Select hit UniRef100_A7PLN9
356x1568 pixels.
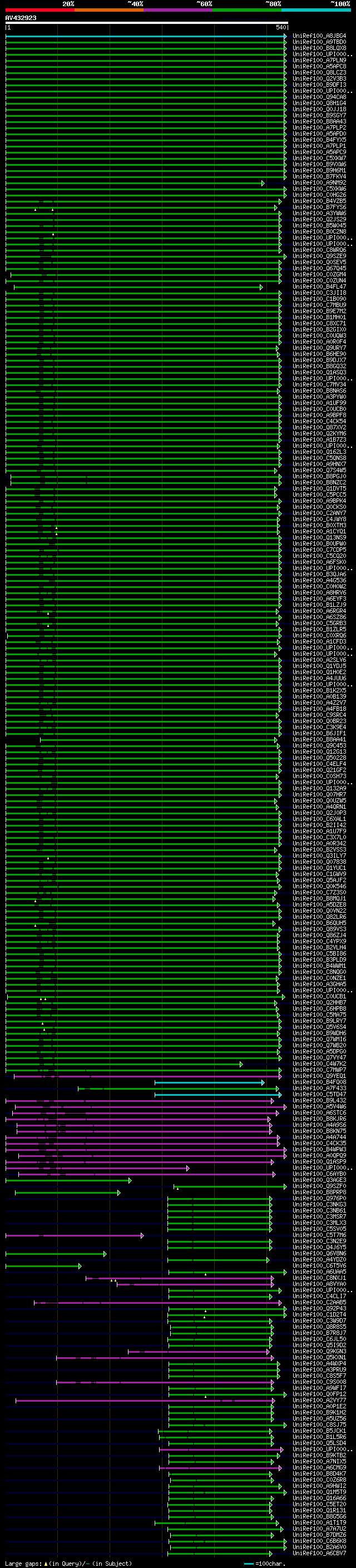[319, 60]
